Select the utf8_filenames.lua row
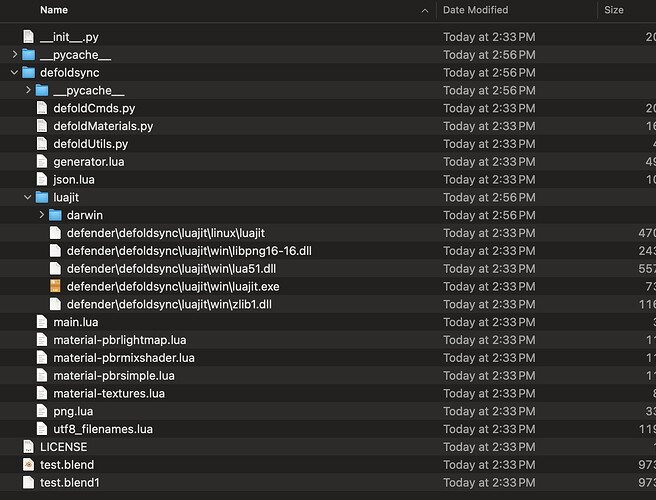The width and height of the screenshot is (656, 500). pyautogui.click(x=102, y=429)
